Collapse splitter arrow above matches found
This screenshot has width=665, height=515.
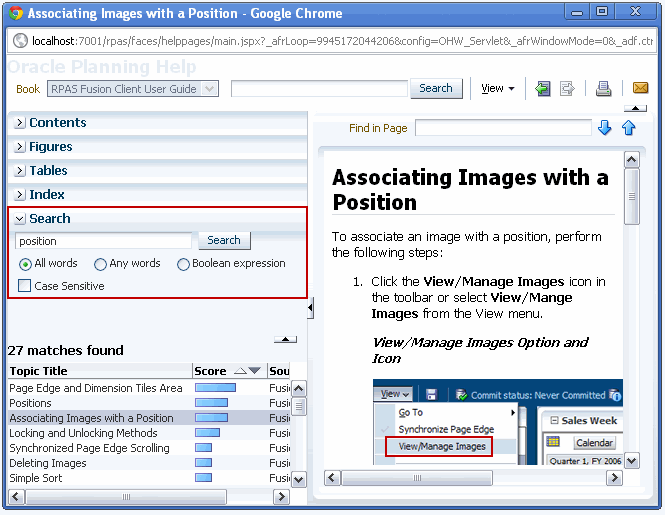click(285, 339)
